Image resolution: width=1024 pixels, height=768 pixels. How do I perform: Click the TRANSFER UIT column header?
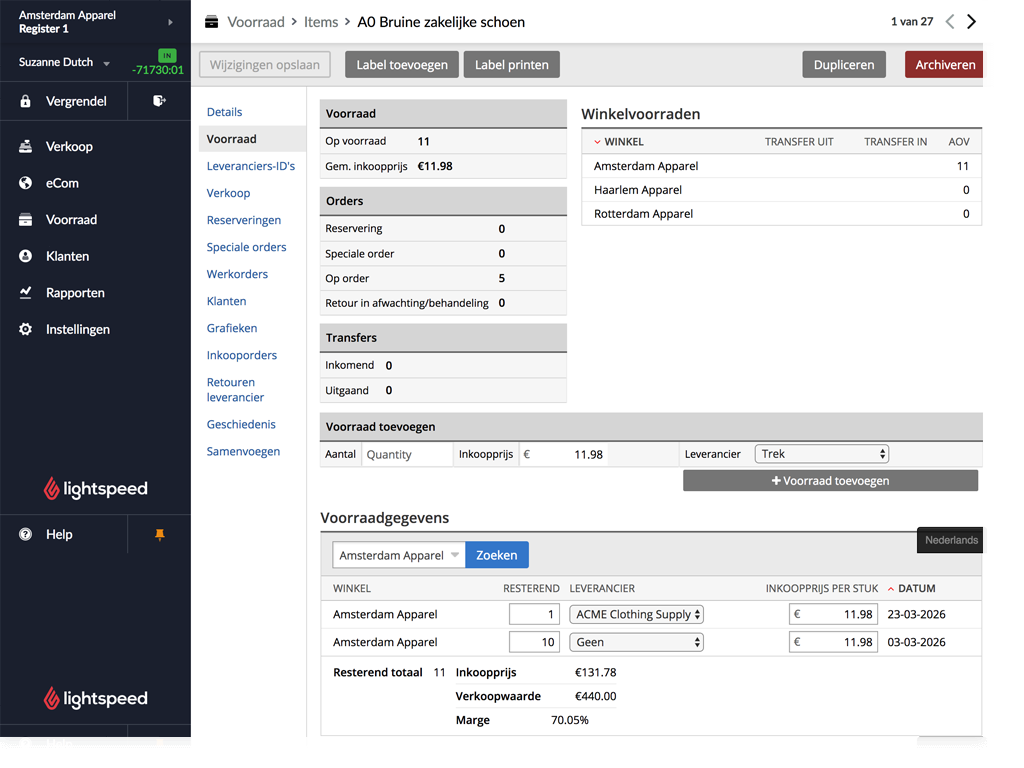point(799,142)
